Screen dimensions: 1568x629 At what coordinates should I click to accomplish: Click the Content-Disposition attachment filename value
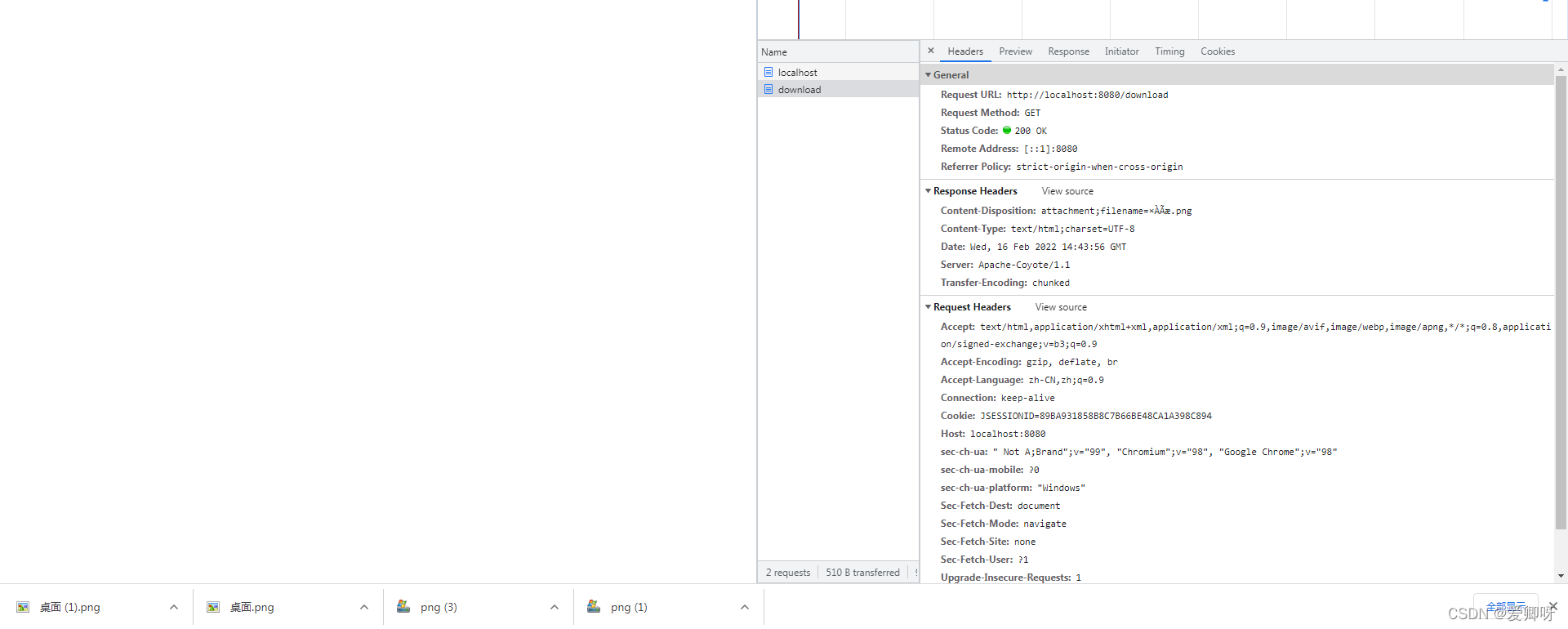[1116, 211]
